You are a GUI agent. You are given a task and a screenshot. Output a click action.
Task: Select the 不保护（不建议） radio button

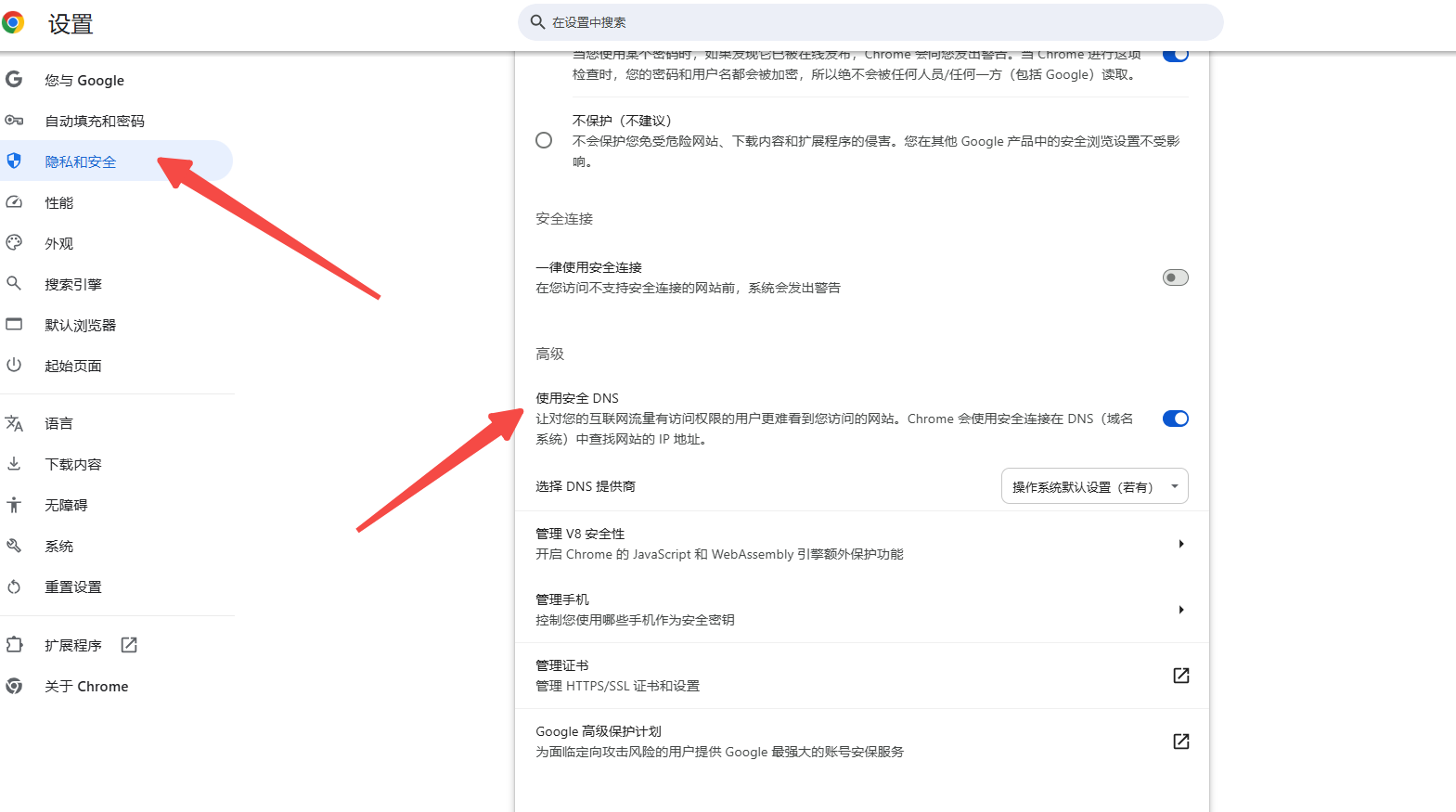click(x=544, y=140)
